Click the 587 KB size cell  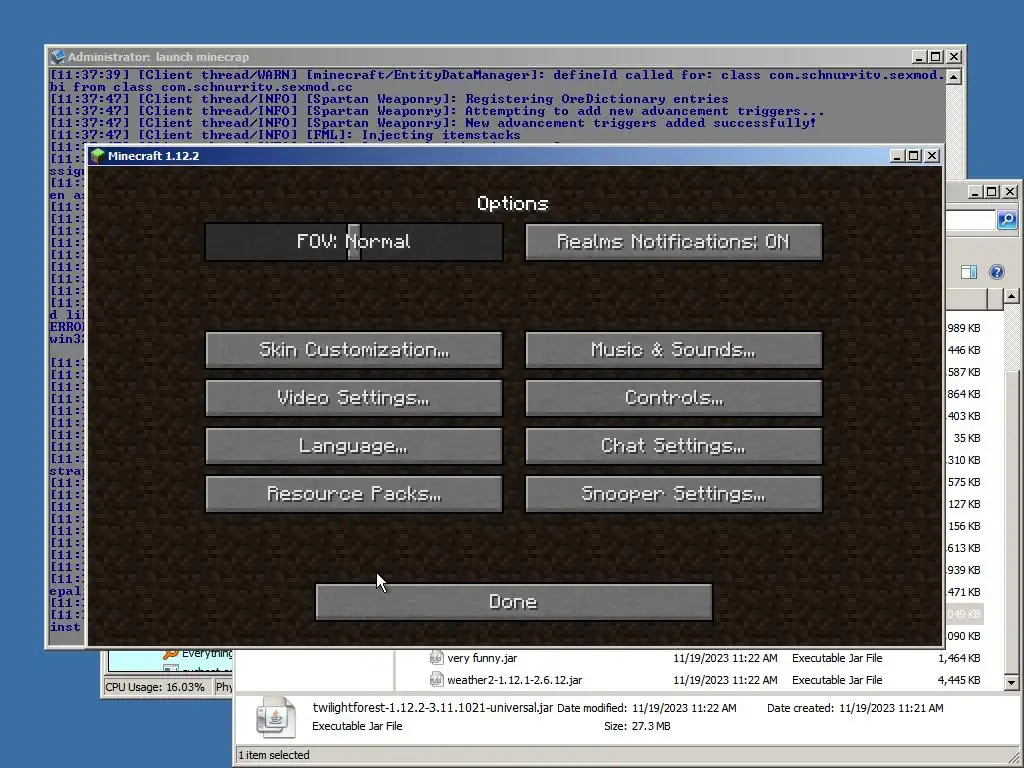click(x=964, y=372)
